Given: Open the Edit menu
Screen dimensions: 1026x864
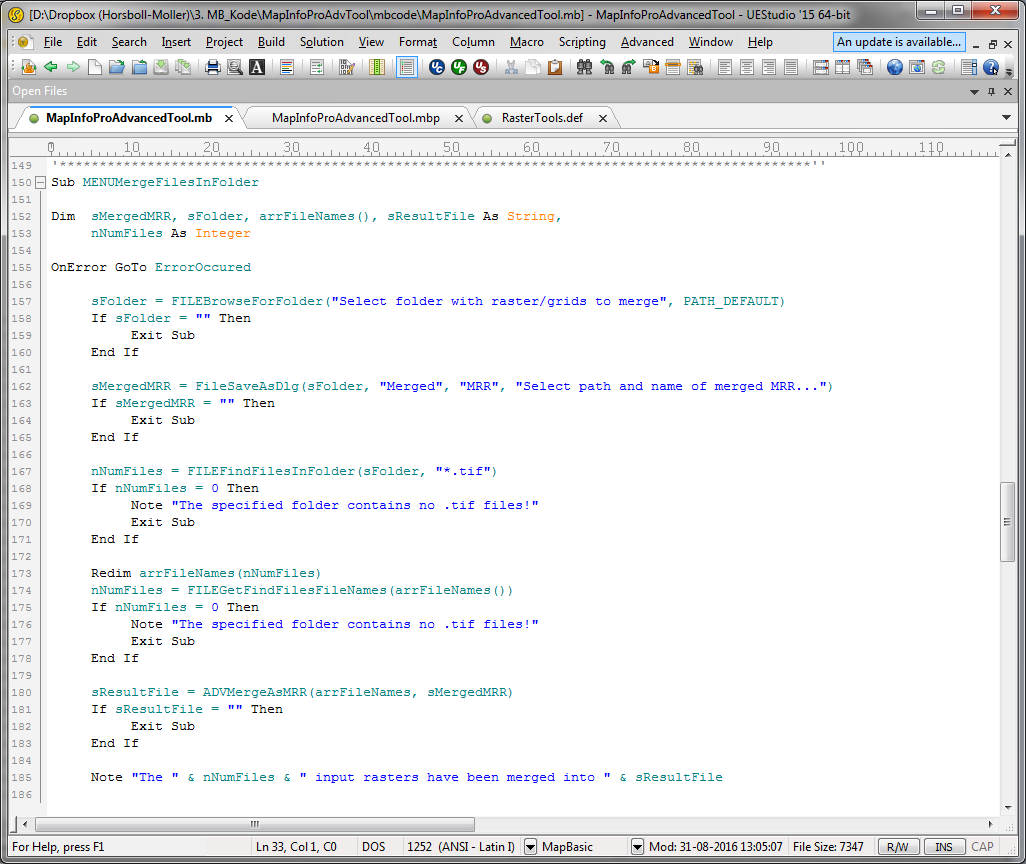Looking at the screenshot, I should [x=86, y=42].
